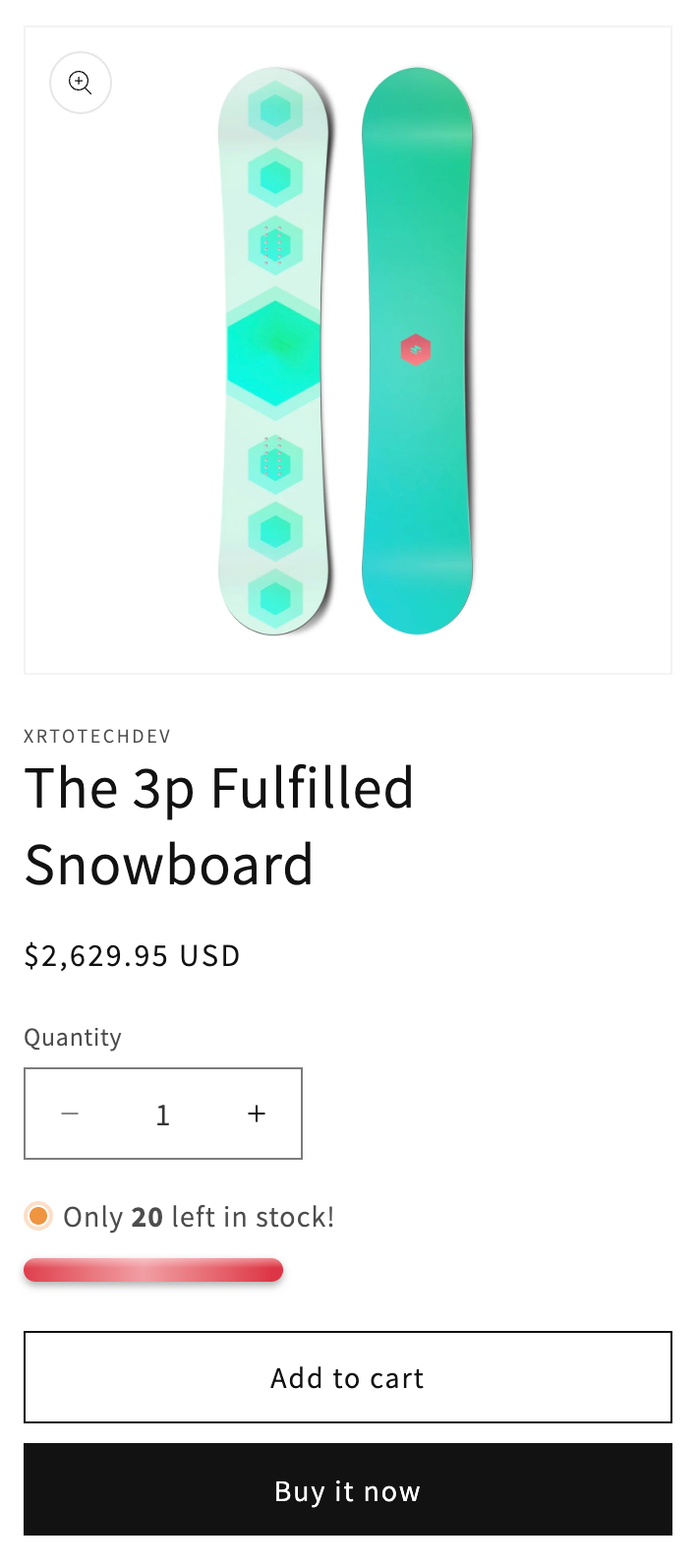Click the zoom magnifier icon on the image

tap(81, 83)
